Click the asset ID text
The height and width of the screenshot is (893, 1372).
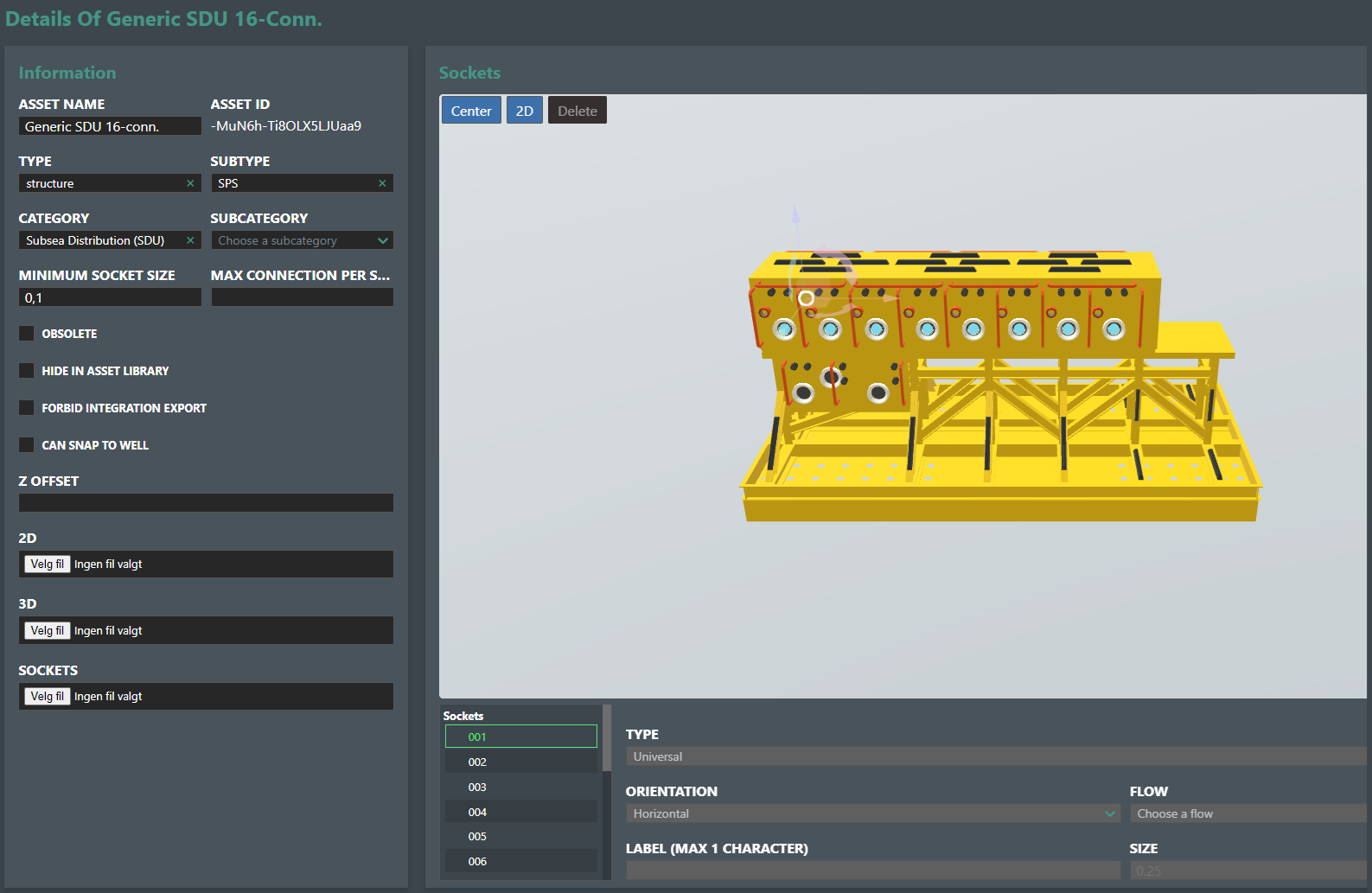(286, 126)
